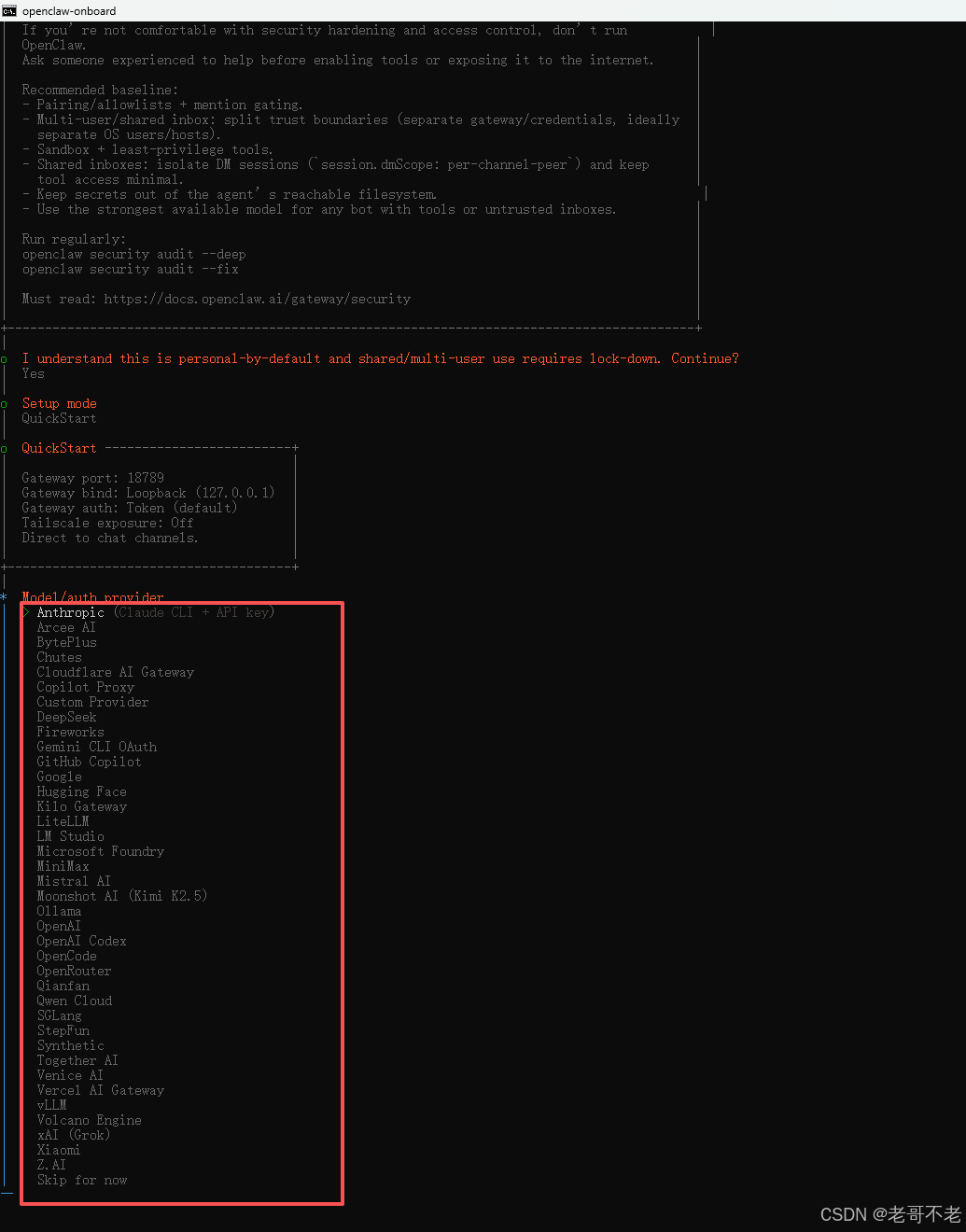The image size is (966, 1232).
Task: Pick Chutes in the provider list
Action: pyautogui.click(x=59, y=657)
